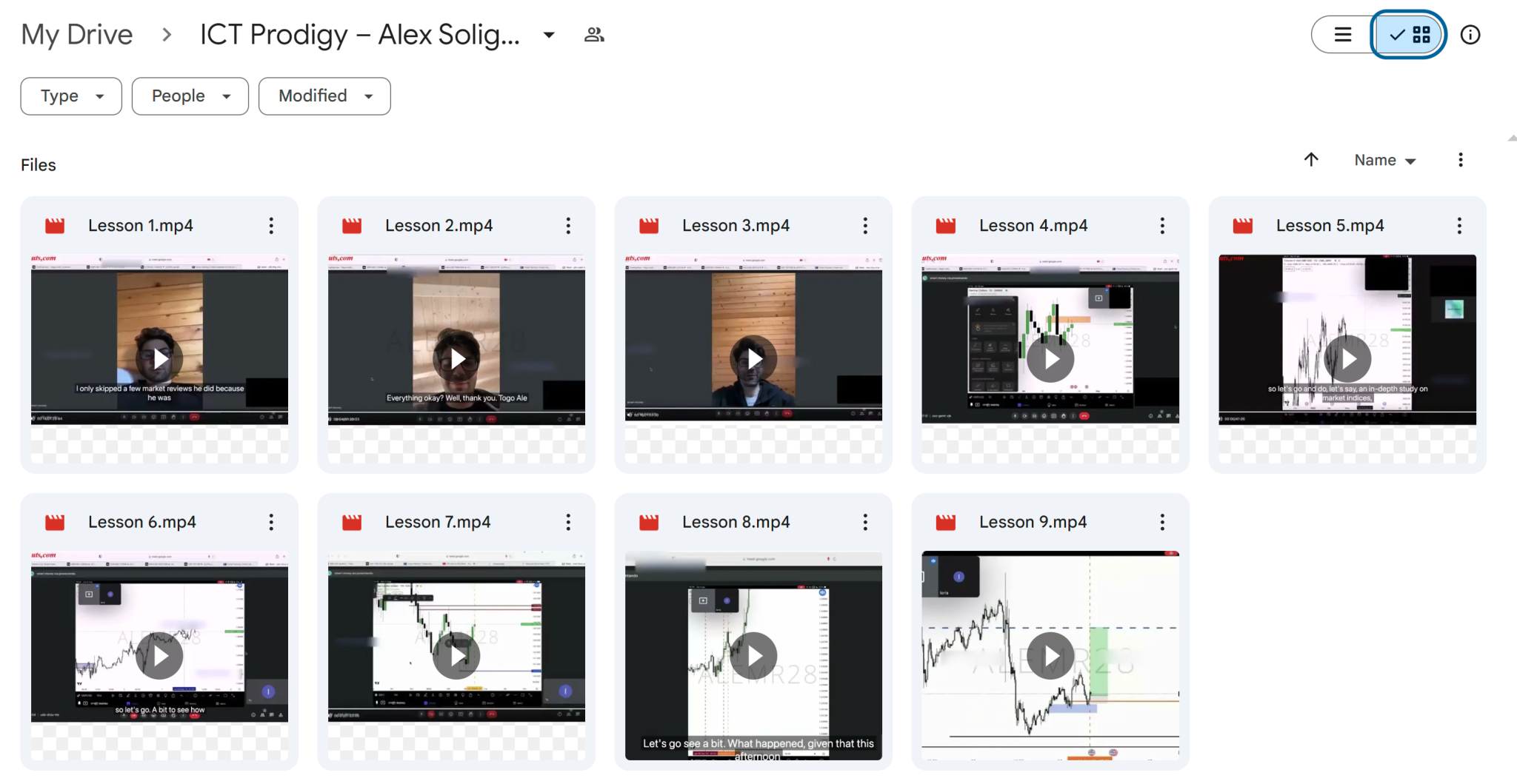Select the Lesson 6.mp4 file title

click(142, 523)
